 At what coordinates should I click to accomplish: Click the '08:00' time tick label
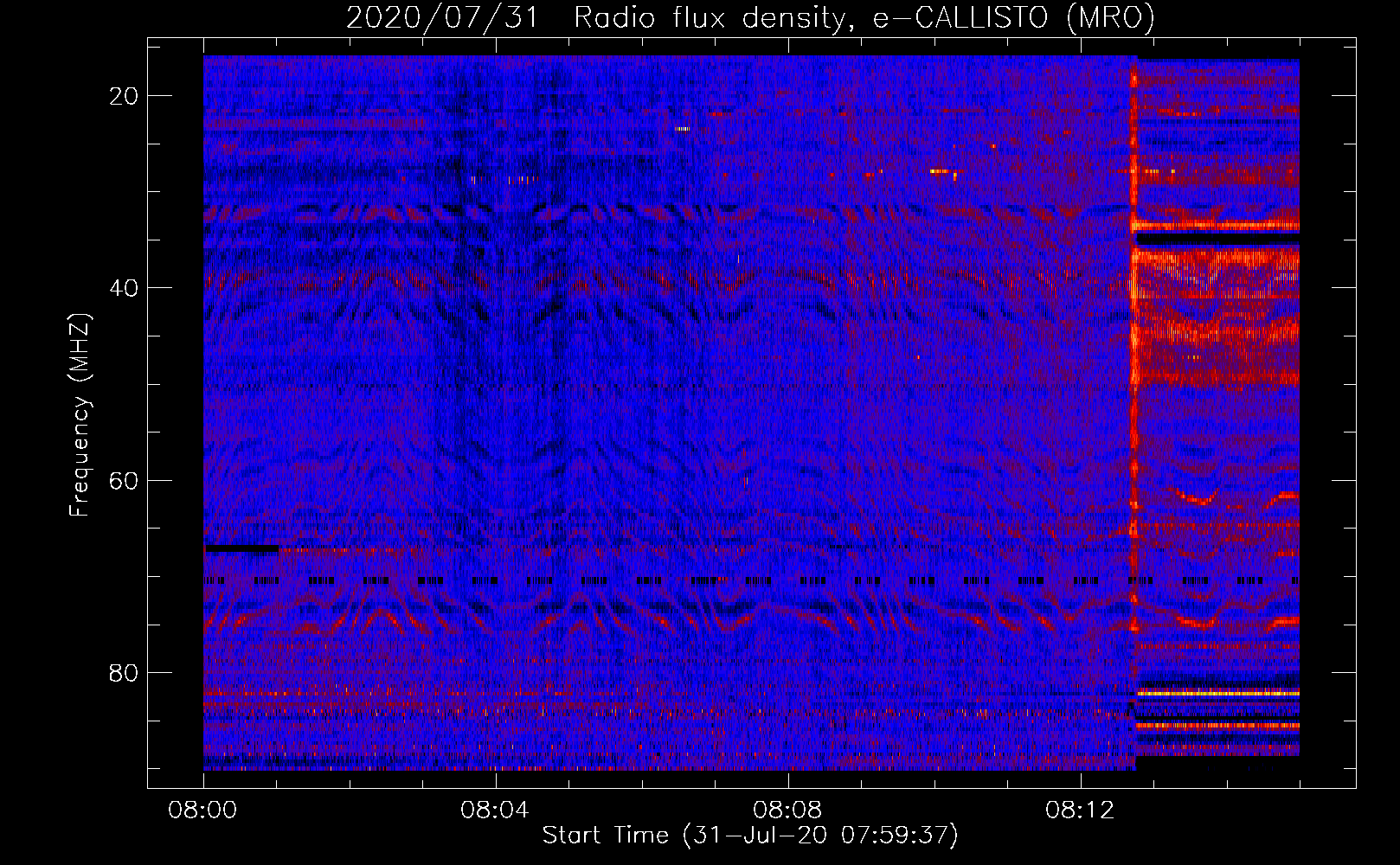pyautogui.click(x=203, y=811)
